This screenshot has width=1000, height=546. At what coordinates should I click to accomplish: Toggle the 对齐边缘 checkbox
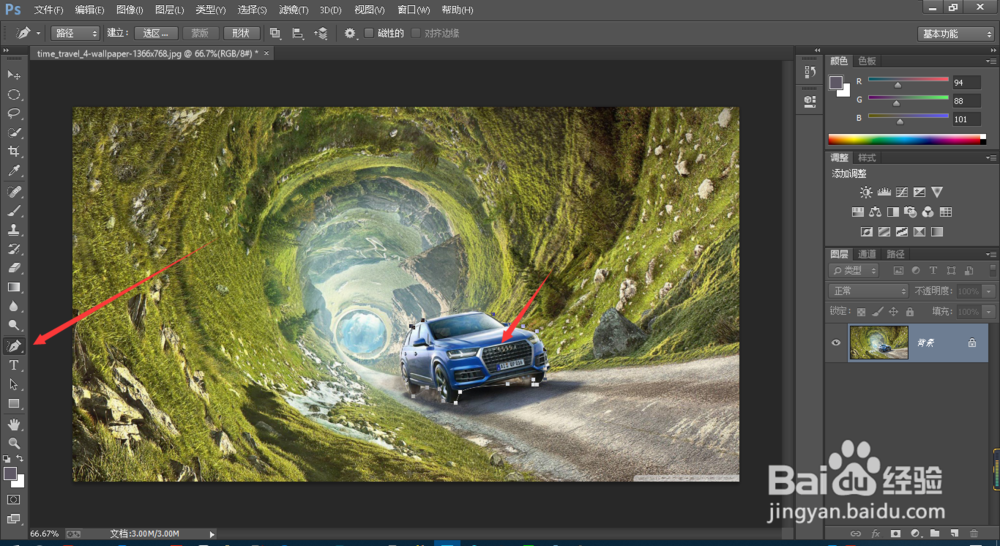click(416, 33)
